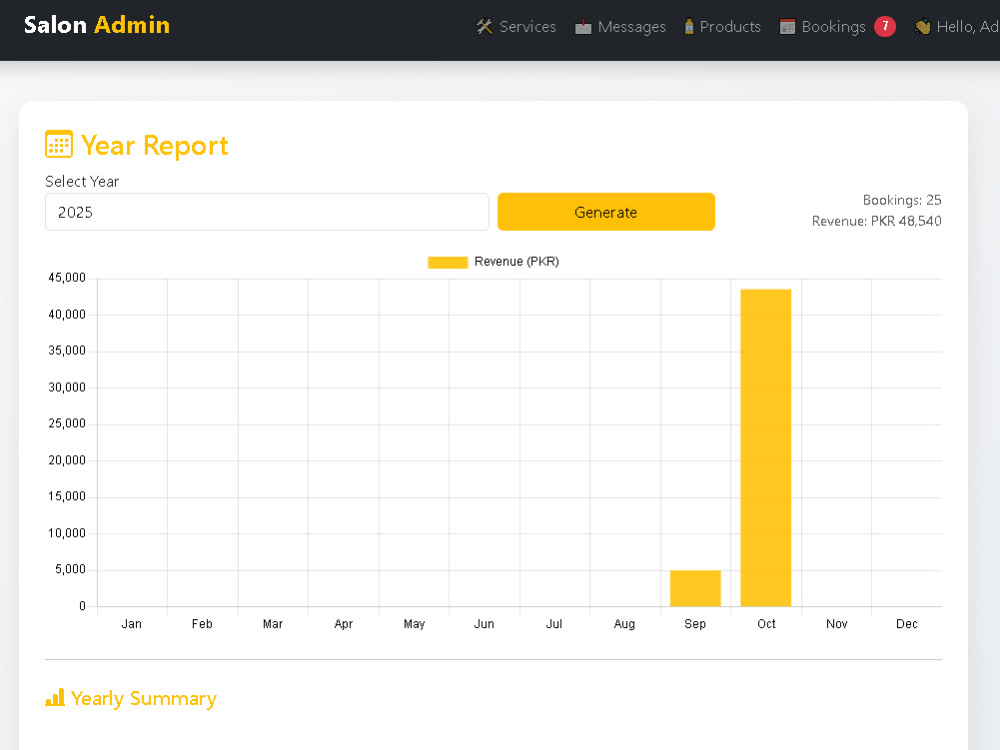Open the Services menu item
This screenshot has height=750, width=1000.
[516, 27]
